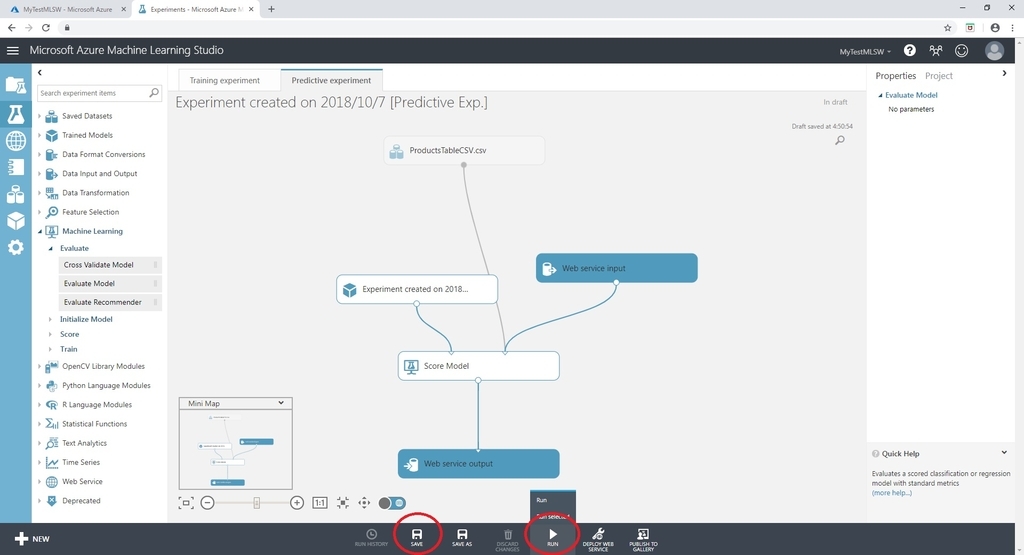
Task: Collapse the Quick Help section
Action: (x=1004, y=452)
